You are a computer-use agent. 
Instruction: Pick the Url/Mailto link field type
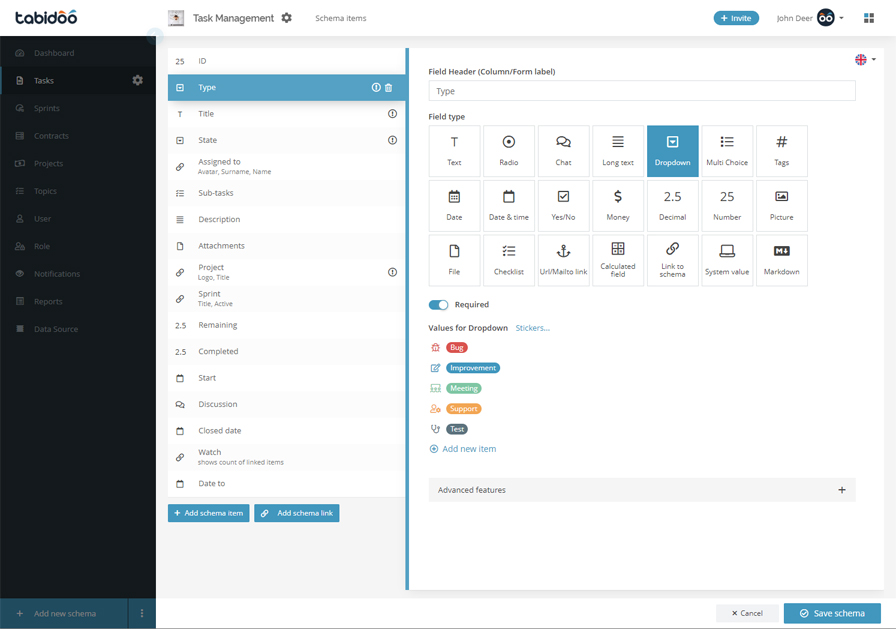point(563,261)
